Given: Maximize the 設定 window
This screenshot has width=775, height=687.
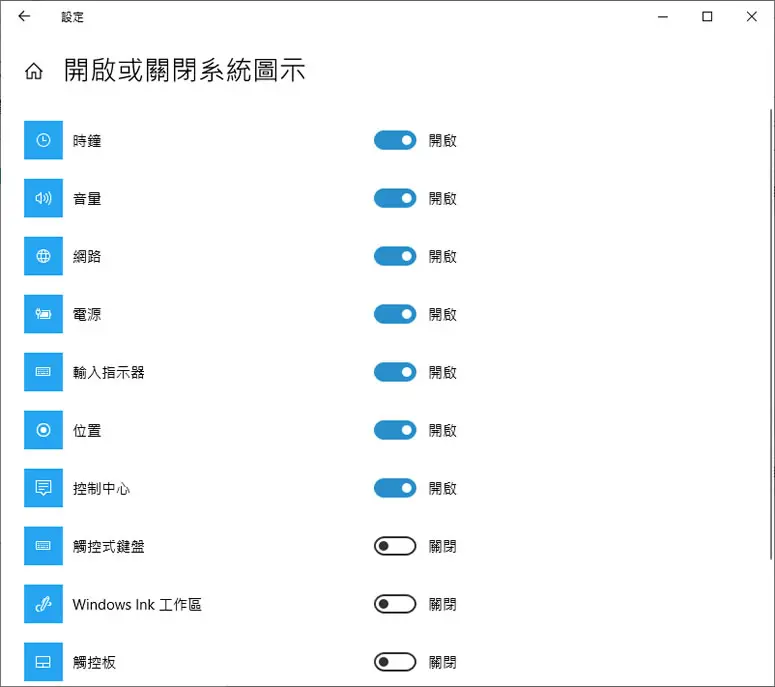Looking at the screenshot, I should (707, 16).
